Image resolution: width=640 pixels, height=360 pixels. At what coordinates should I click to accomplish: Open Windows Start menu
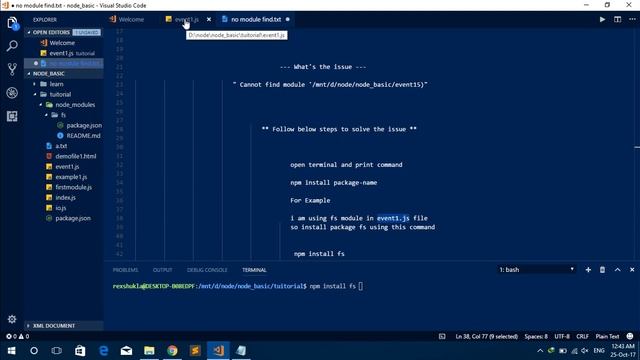[x=11, y=351]
